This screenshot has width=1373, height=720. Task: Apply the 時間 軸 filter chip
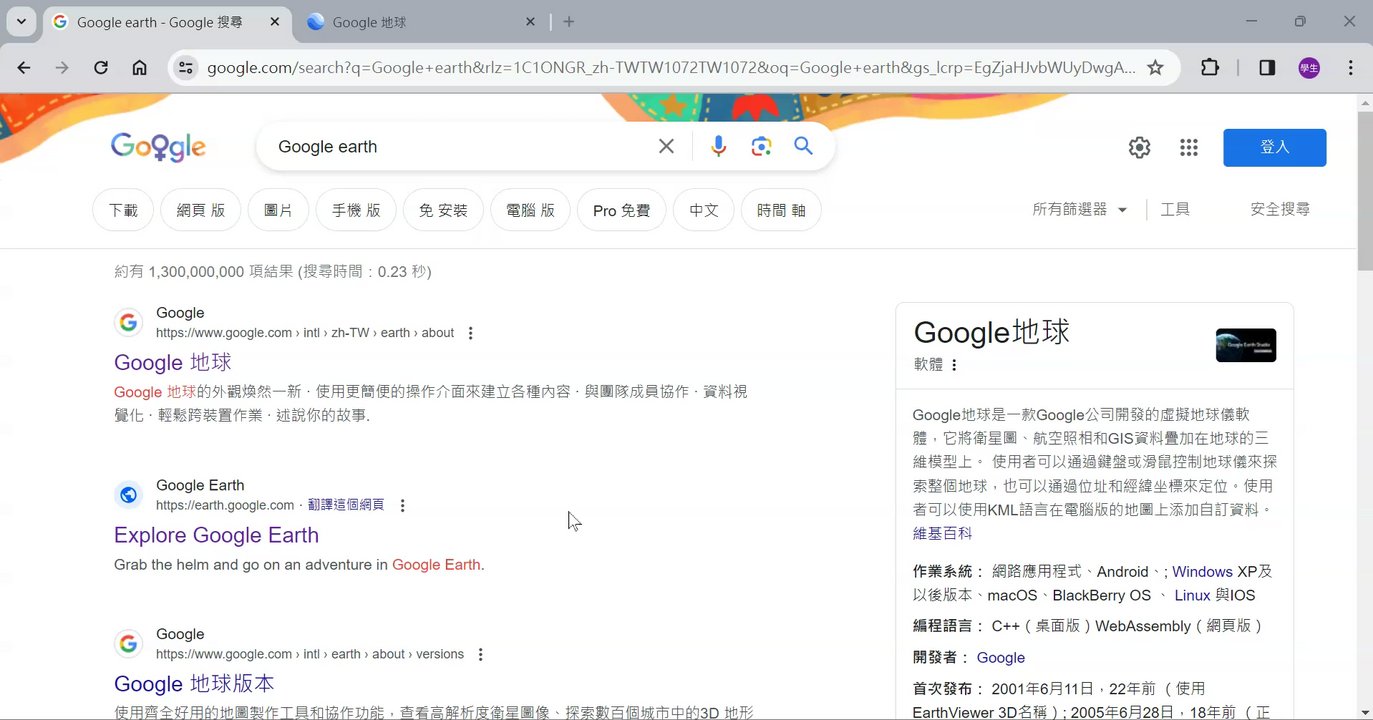tap(781, 211)
